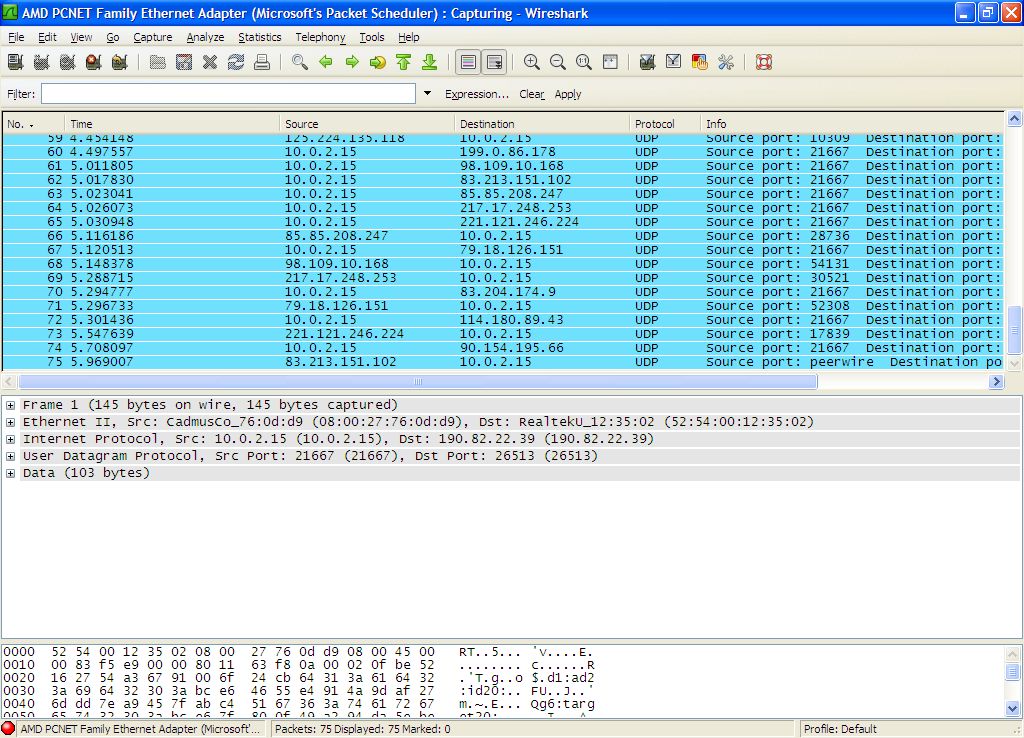Open the Telephony menu

[x=320, y=37]
